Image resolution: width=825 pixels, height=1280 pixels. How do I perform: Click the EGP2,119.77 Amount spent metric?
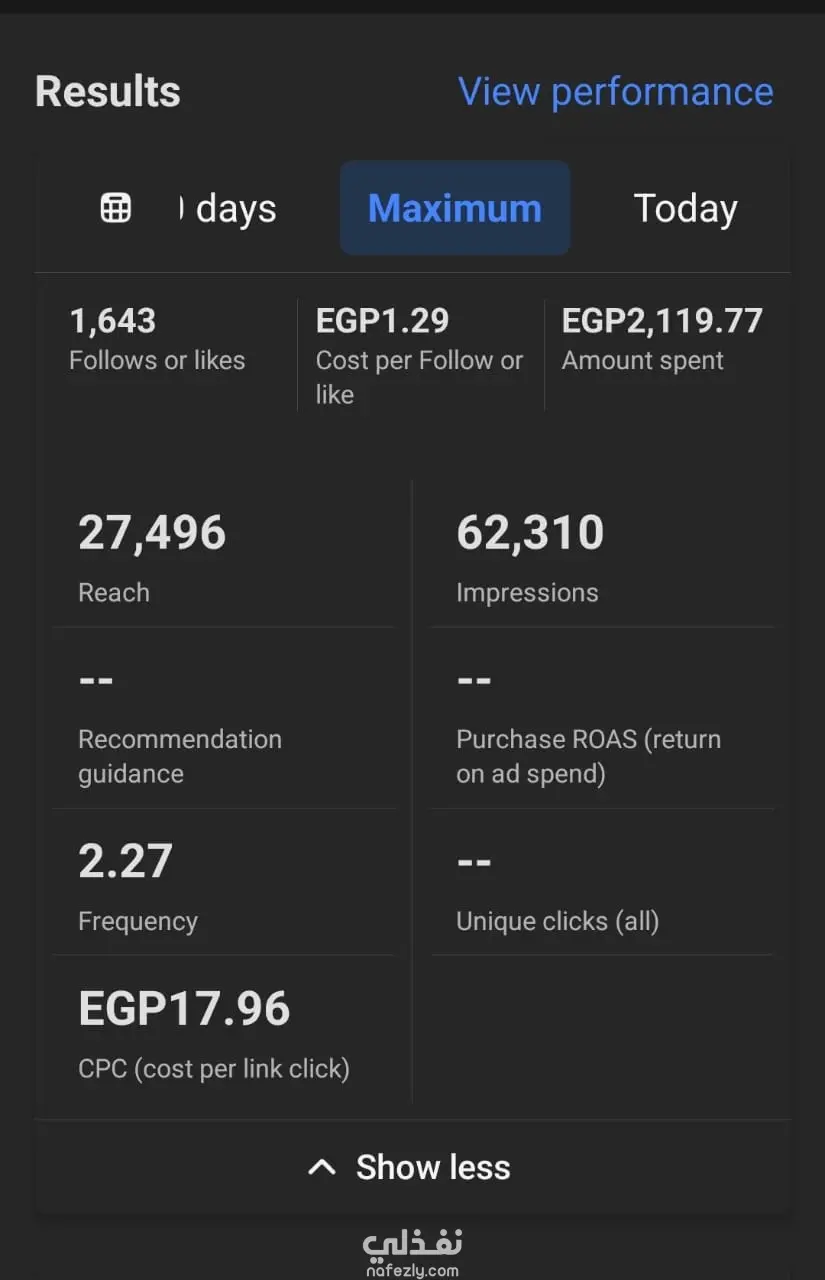661,339
